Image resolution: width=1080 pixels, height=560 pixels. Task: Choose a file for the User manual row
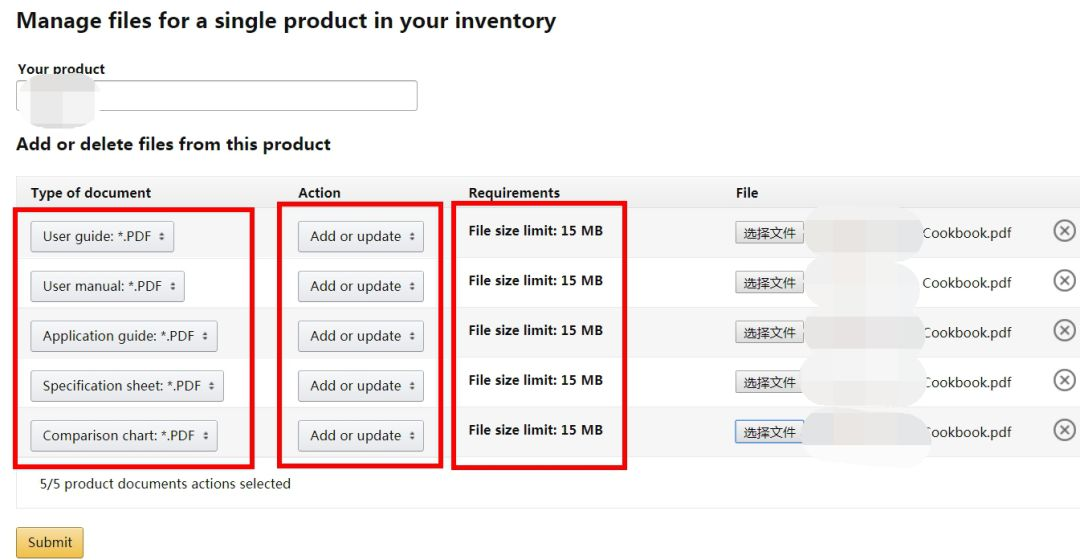click(x=769, y=282)
